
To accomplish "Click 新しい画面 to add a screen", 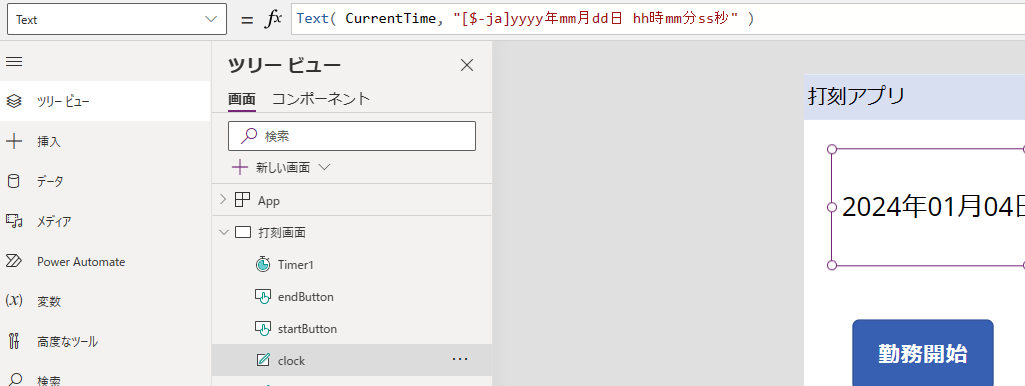I will pos(282,167).
